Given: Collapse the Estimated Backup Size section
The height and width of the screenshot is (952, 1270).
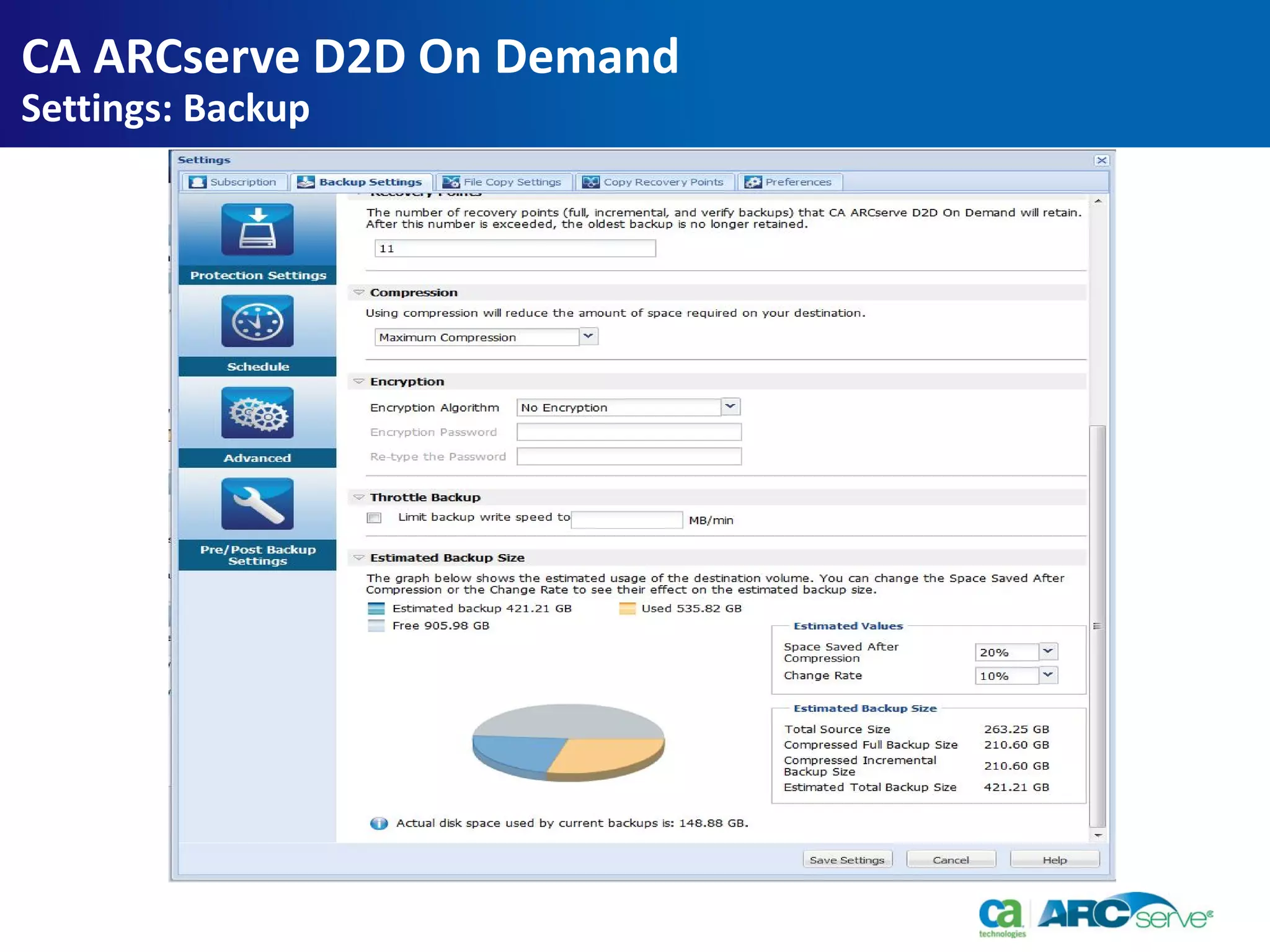Looking at the screenshot, I should [358, 558].
